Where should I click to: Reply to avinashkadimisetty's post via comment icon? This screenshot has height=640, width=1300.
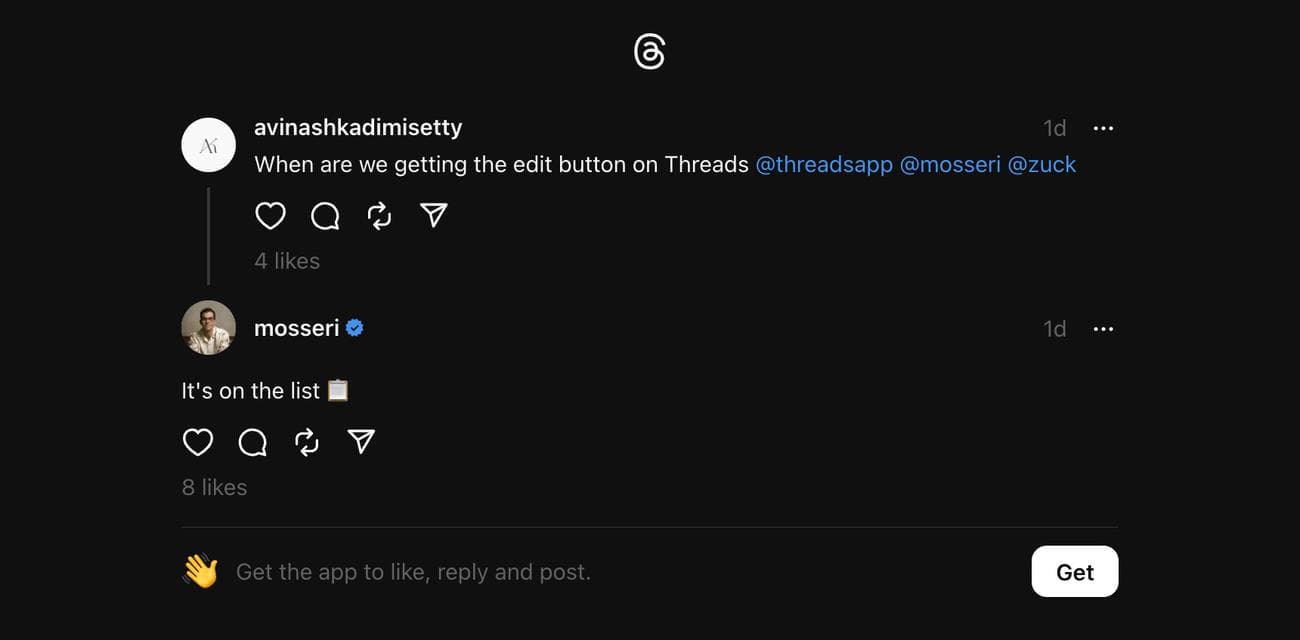click(x=325, y=216)
